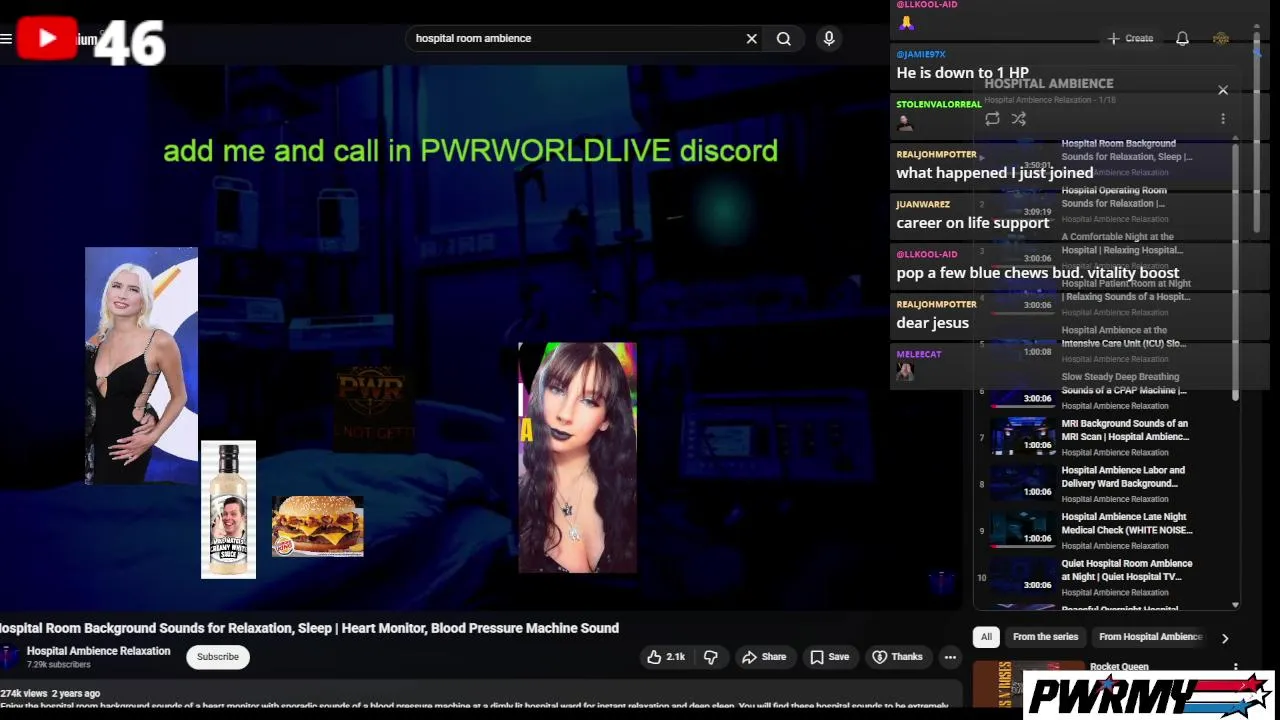Viewport: 1280px width, 720px height.
Task: Open playlist more options menu
Action: (1222, 119)
